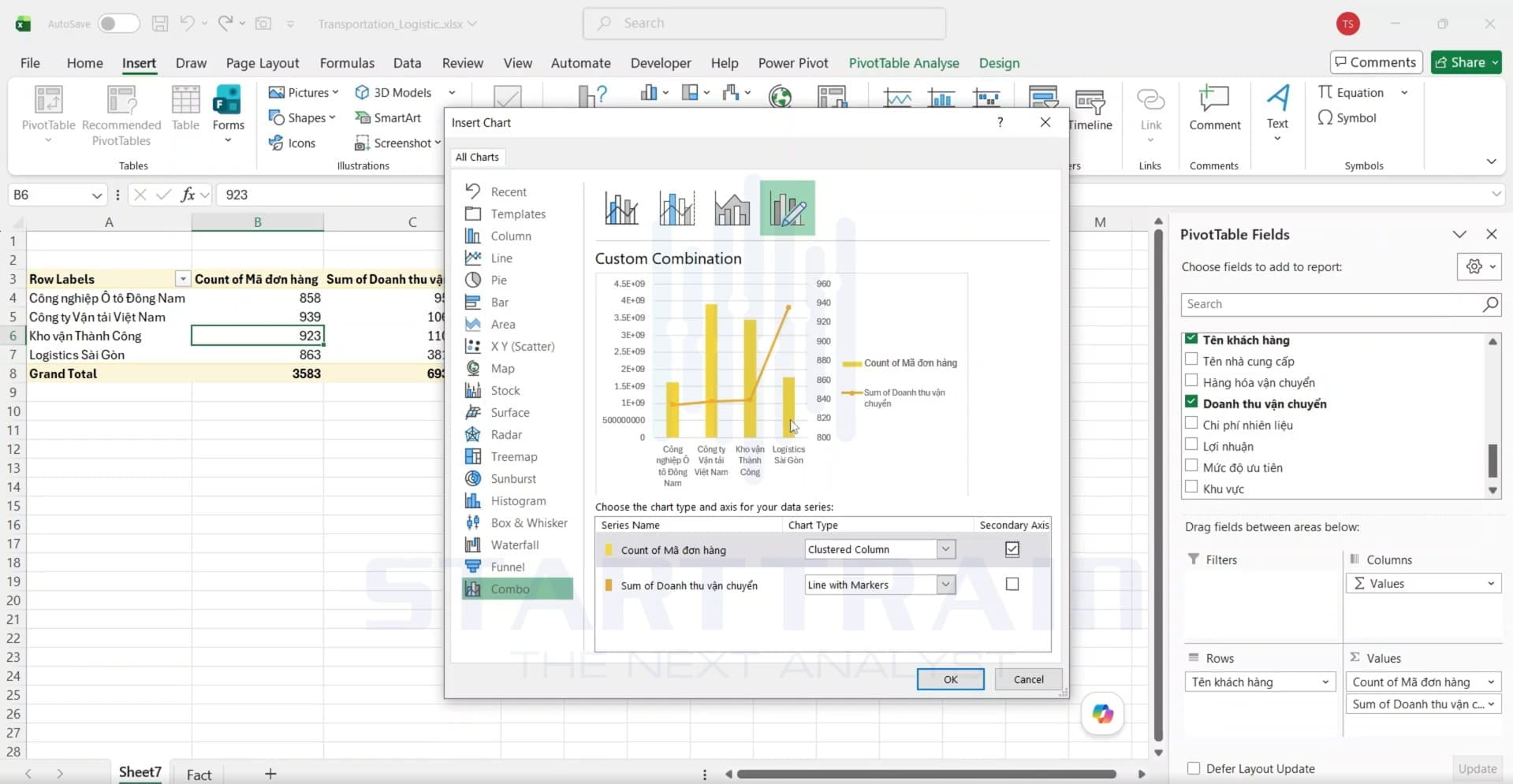
Task: Insert a Comment from the ribbon
Action: tap(1214, 109)
